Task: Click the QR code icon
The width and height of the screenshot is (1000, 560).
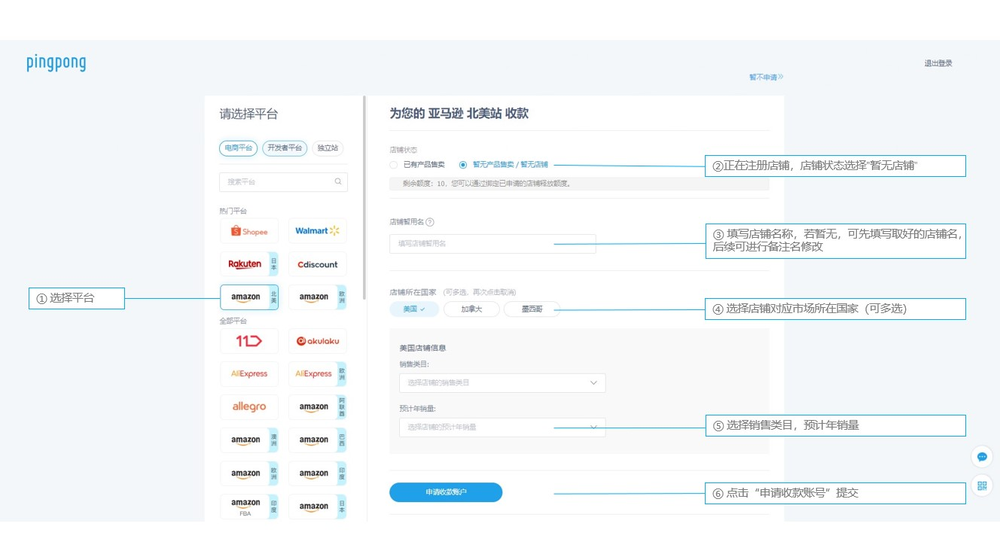Action: 982,486
